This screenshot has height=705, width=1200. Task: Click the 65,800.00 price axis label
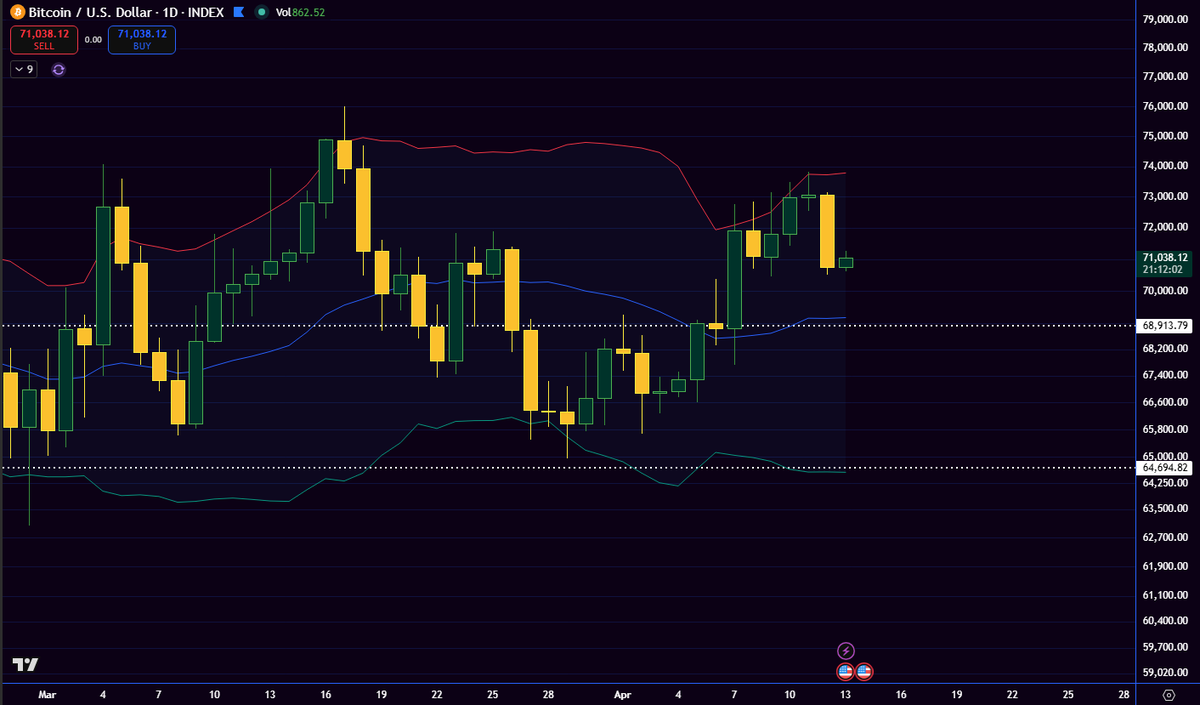(1165, 430)
